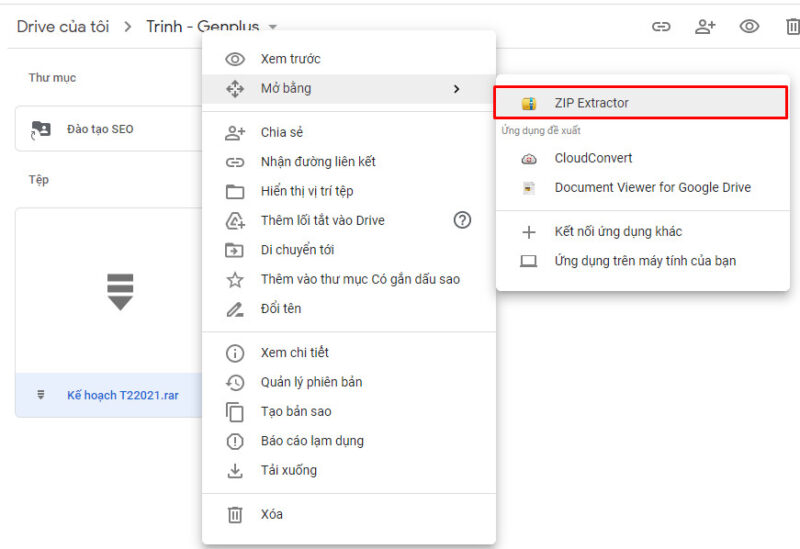Image resolution: width=800 pixels, height=549 pixels.
Task: Click the get link icon in top toolbar
Action: 661,27
